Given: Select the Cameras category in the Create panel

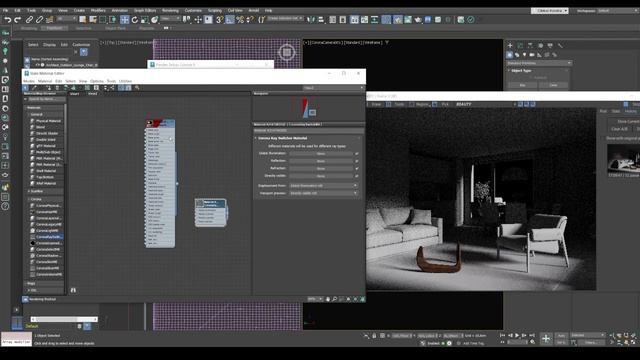Looking at the screenshot, I should [x=532, y=55].
